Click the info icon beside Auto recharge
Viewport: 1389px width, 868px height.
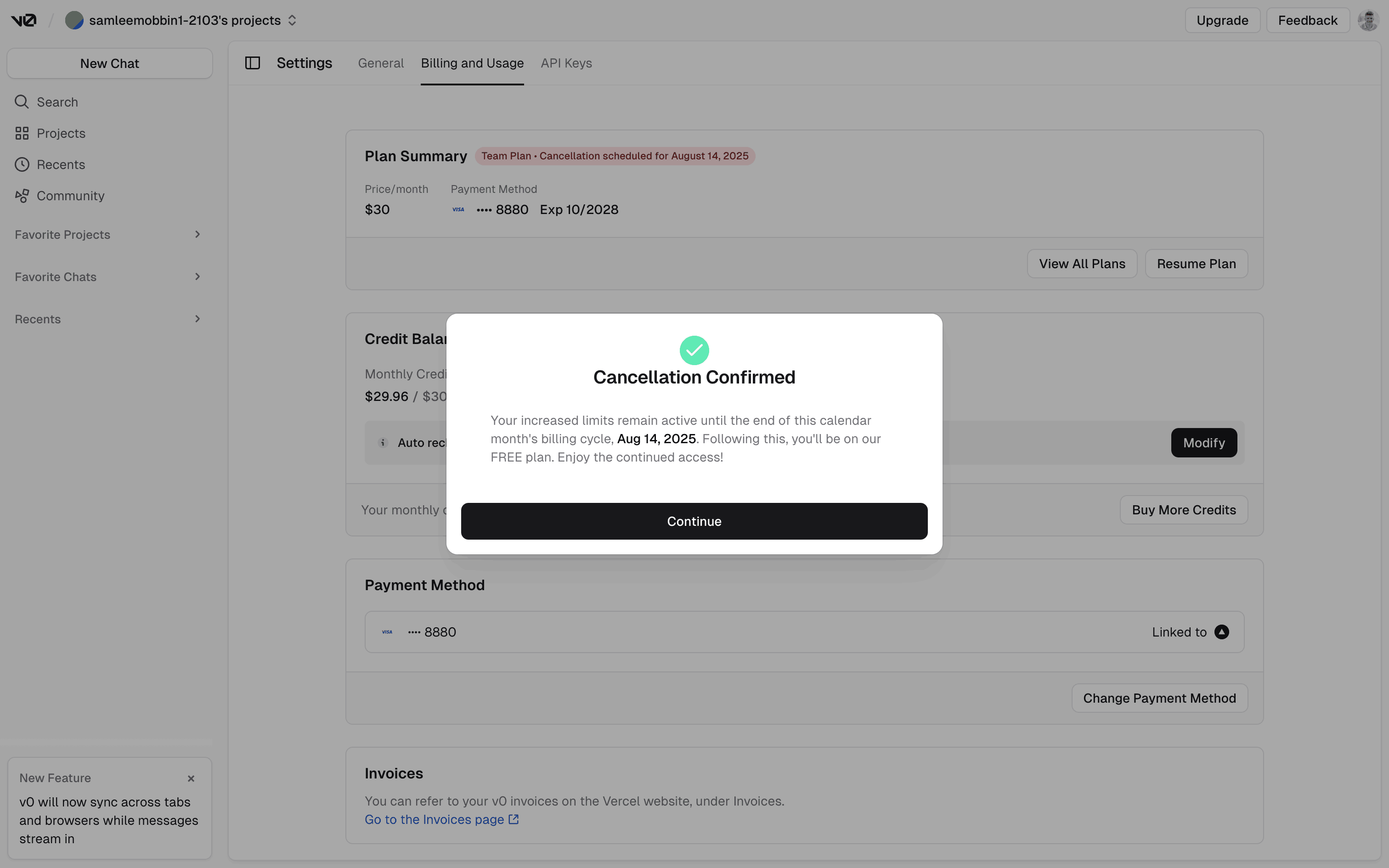[383, 443]
